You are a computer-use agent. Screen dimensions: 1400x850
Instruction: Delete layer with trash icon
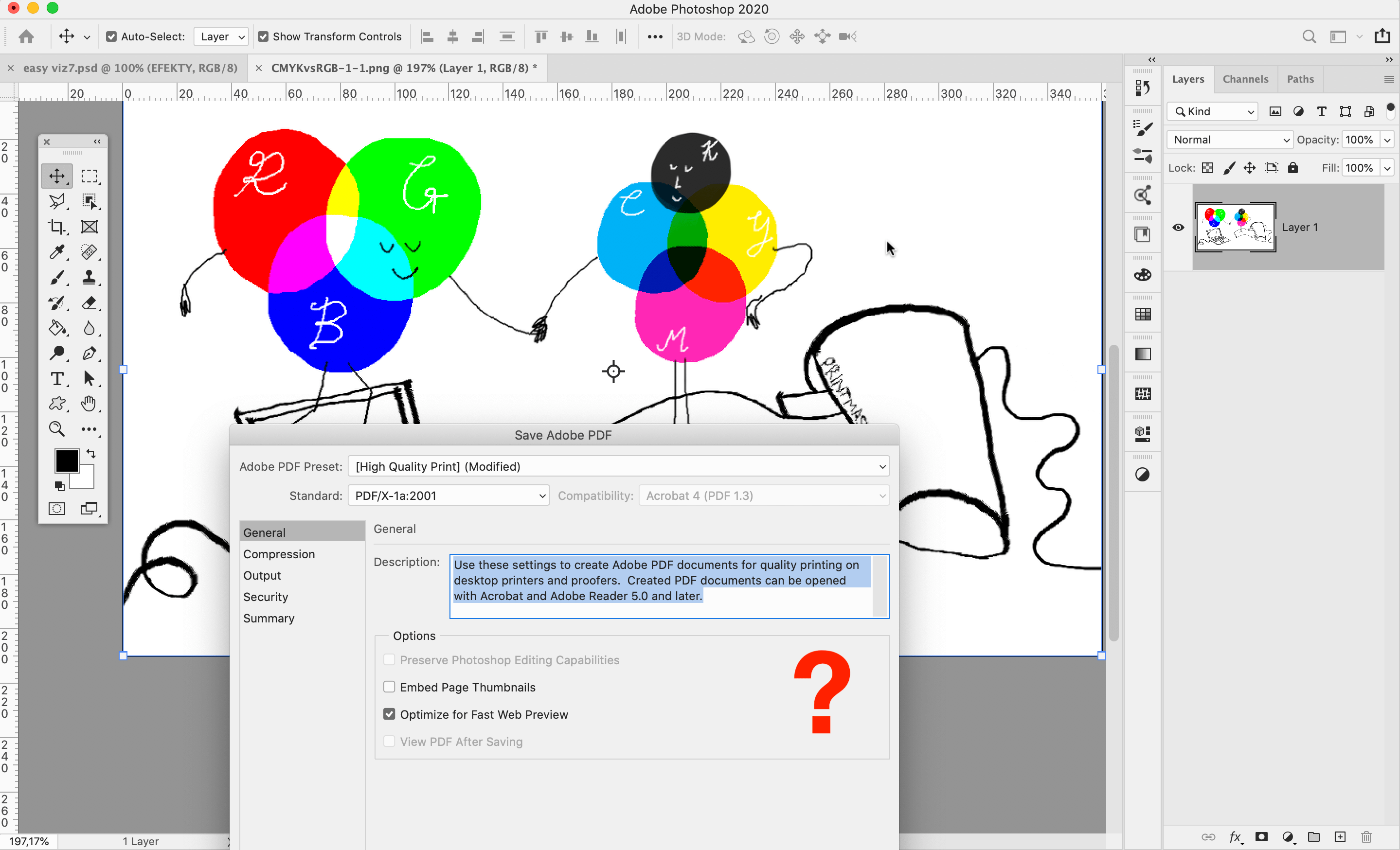click(x=1366, y=836)
